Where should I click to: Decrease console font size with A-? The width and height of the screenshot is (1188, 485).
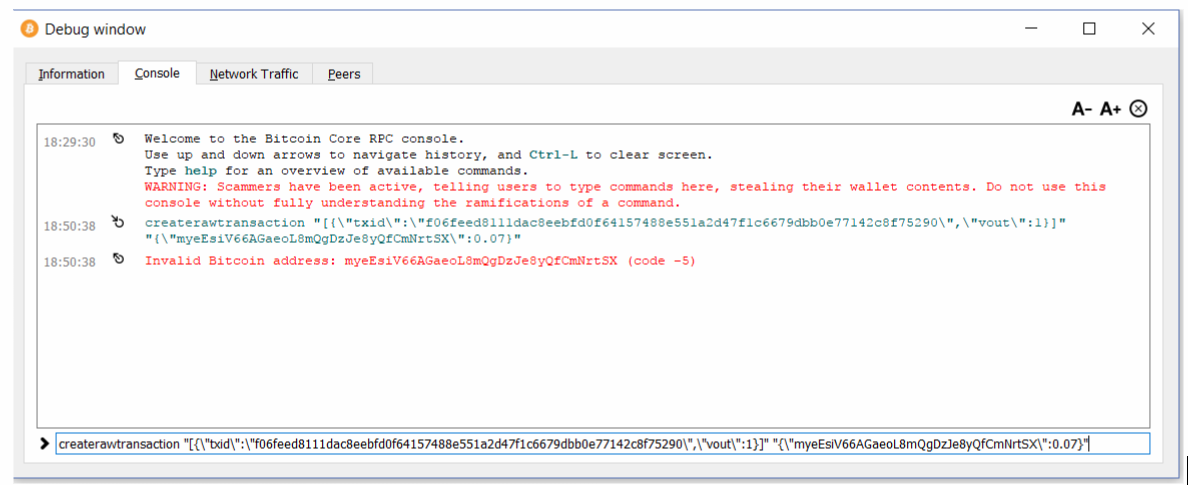pyautogui.click(x=1082, y=109)
